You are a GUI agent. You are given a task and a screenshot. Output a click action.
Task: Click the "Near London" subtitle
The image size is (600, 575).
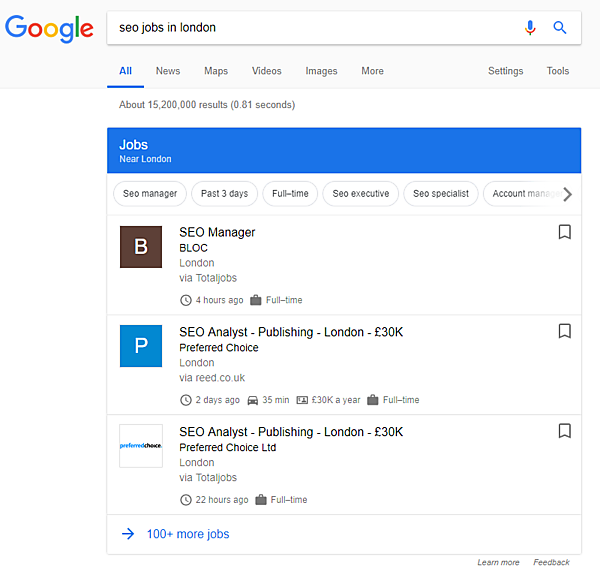[145, 159]
